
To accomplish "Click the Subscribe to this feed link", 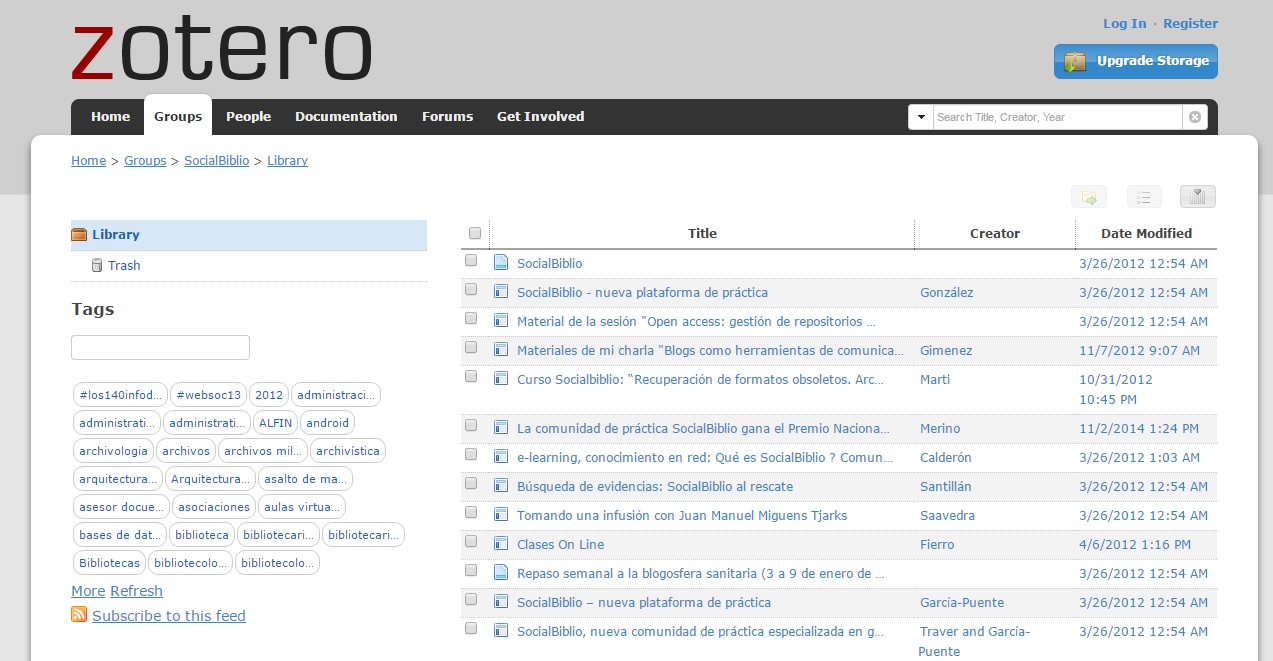I will coord(169,616).
